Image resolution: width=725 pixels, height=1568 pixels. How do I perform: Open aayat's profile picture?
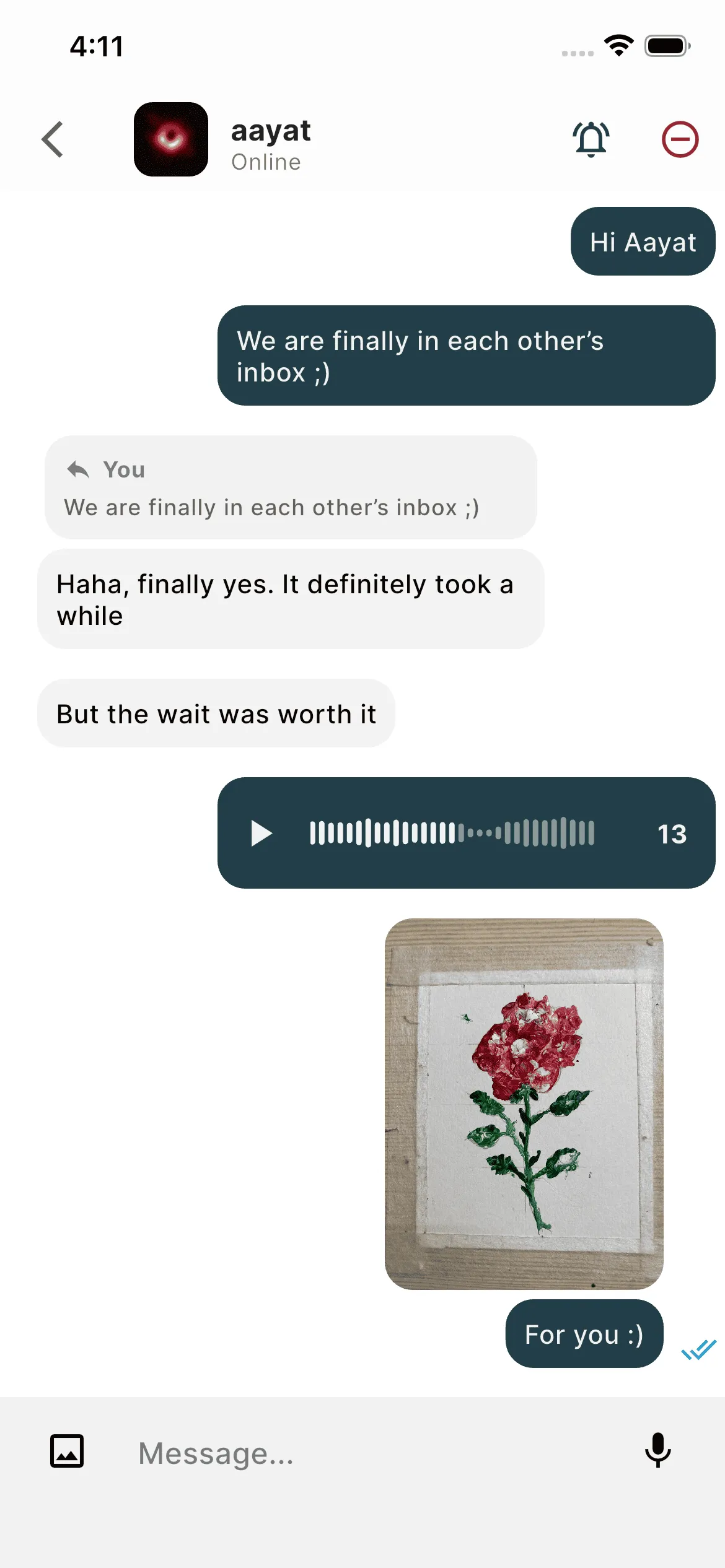click(171, 139)
